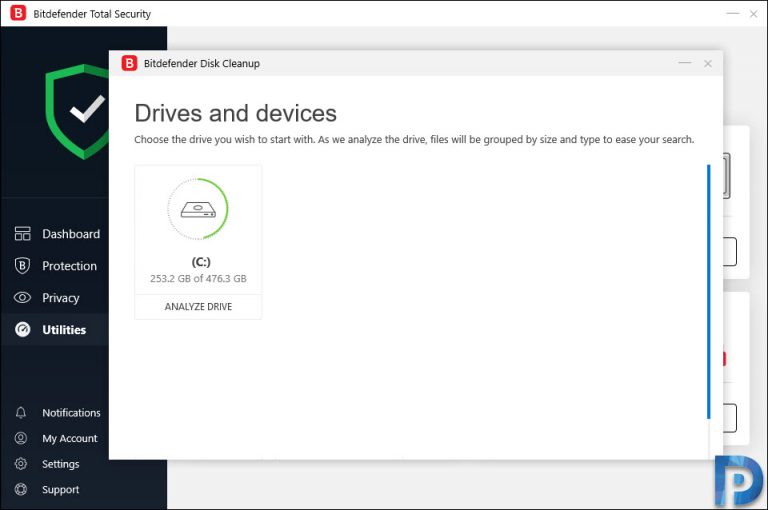Click the Notifications bell icon
Screen dimensions: 768x510
(x=21, y=413)
